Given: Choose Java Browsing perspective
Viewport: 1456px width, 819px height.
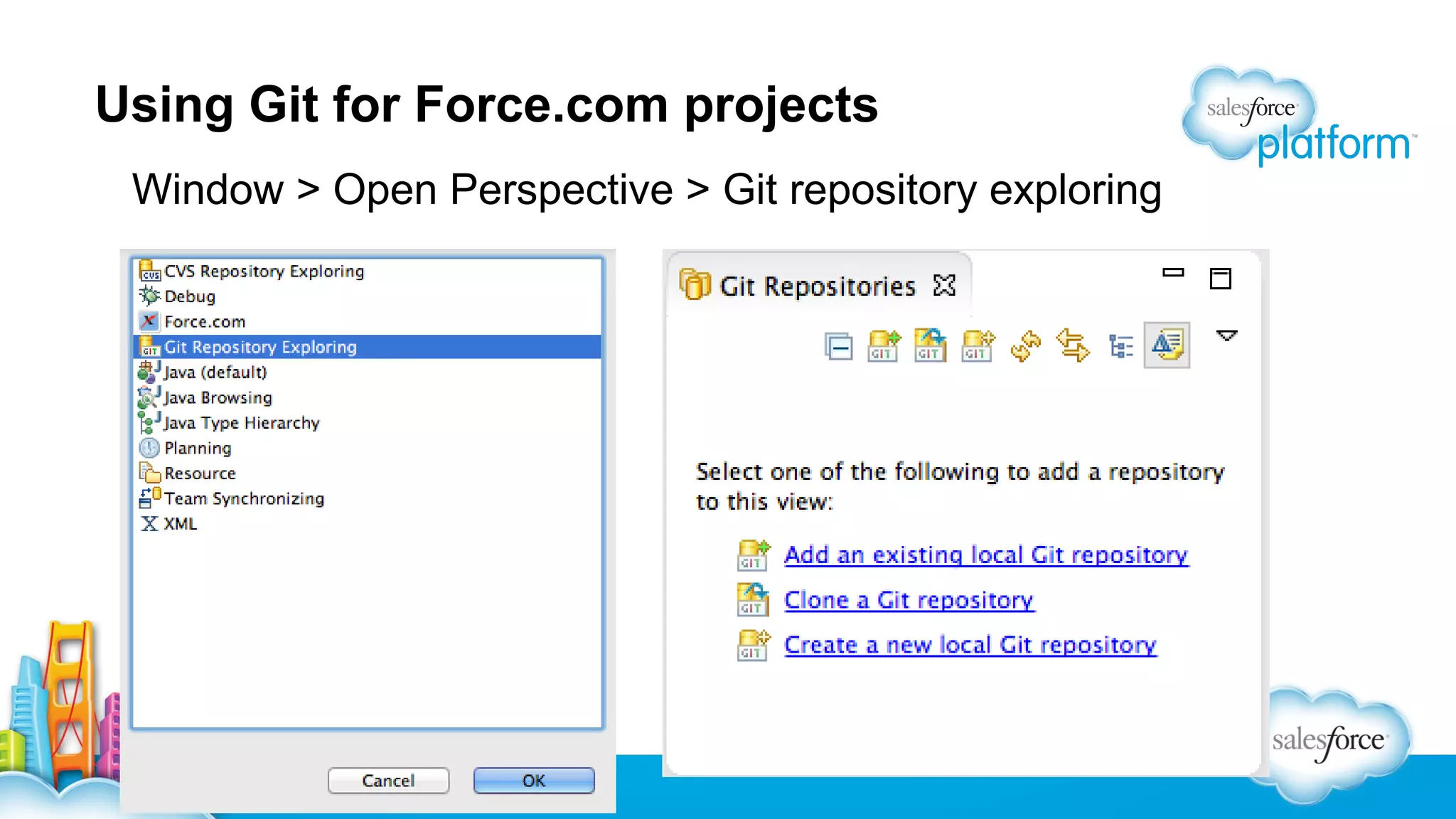Looking at the screenshot, I should coord(368,398).
